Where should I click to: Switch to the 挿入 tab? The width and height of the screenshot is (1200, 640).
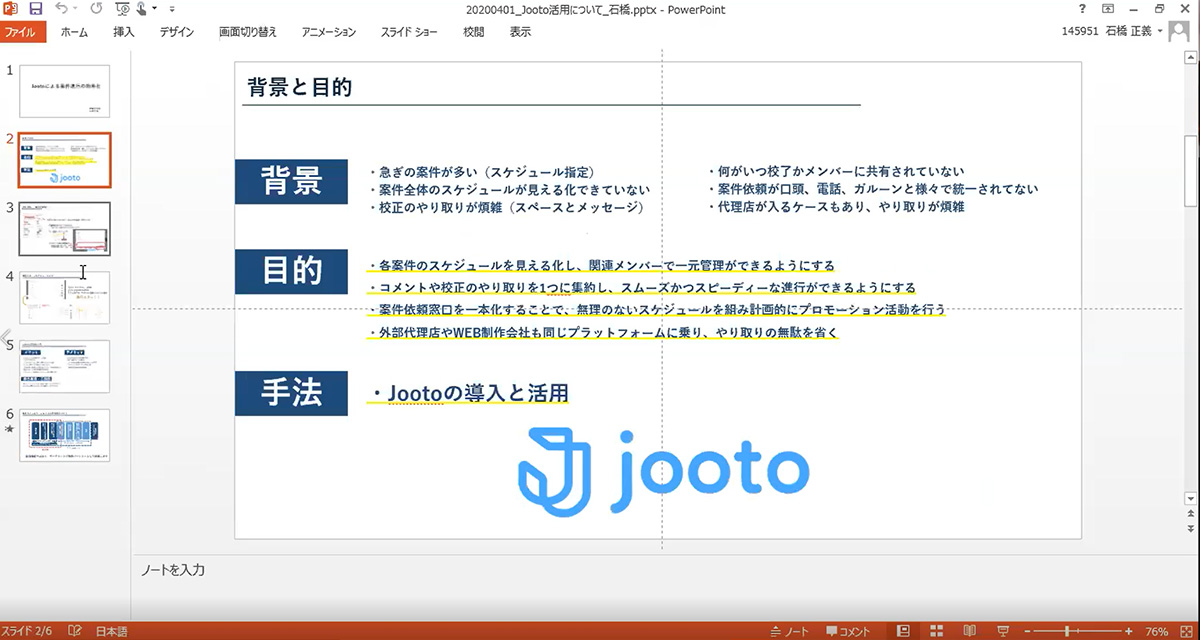(124, 32)
